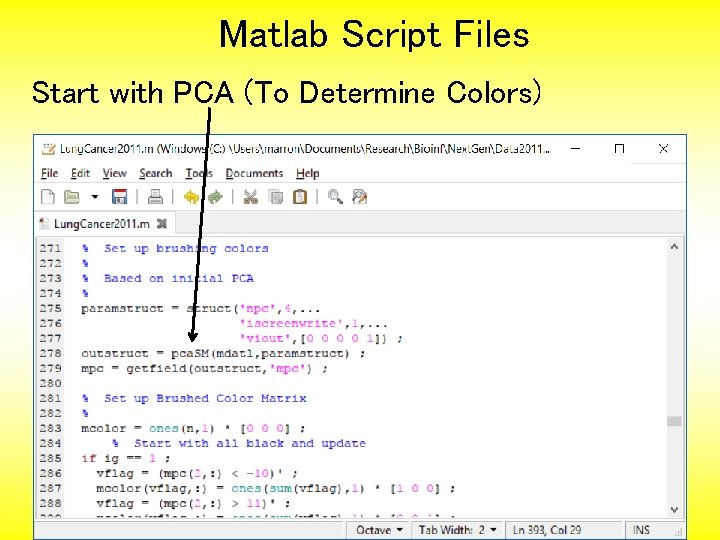The width and height of the screenshot is (720, 540).
Task: Click 'paramstruct = struct' on line 275
Action: click(x=156, y=309)
